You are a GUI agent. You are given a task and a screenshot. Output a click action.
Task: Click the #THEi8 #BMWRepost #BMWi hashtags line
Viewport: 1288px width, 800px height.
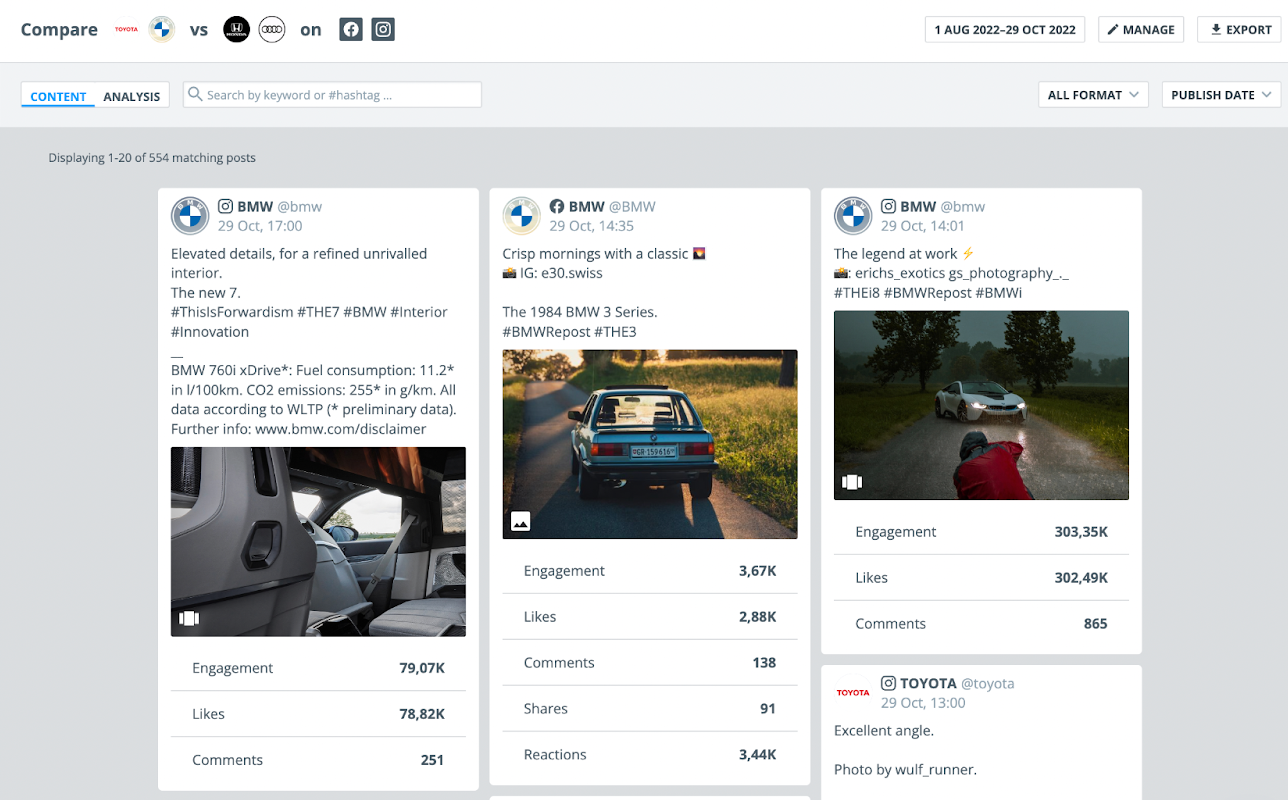[x=928, y=293]
